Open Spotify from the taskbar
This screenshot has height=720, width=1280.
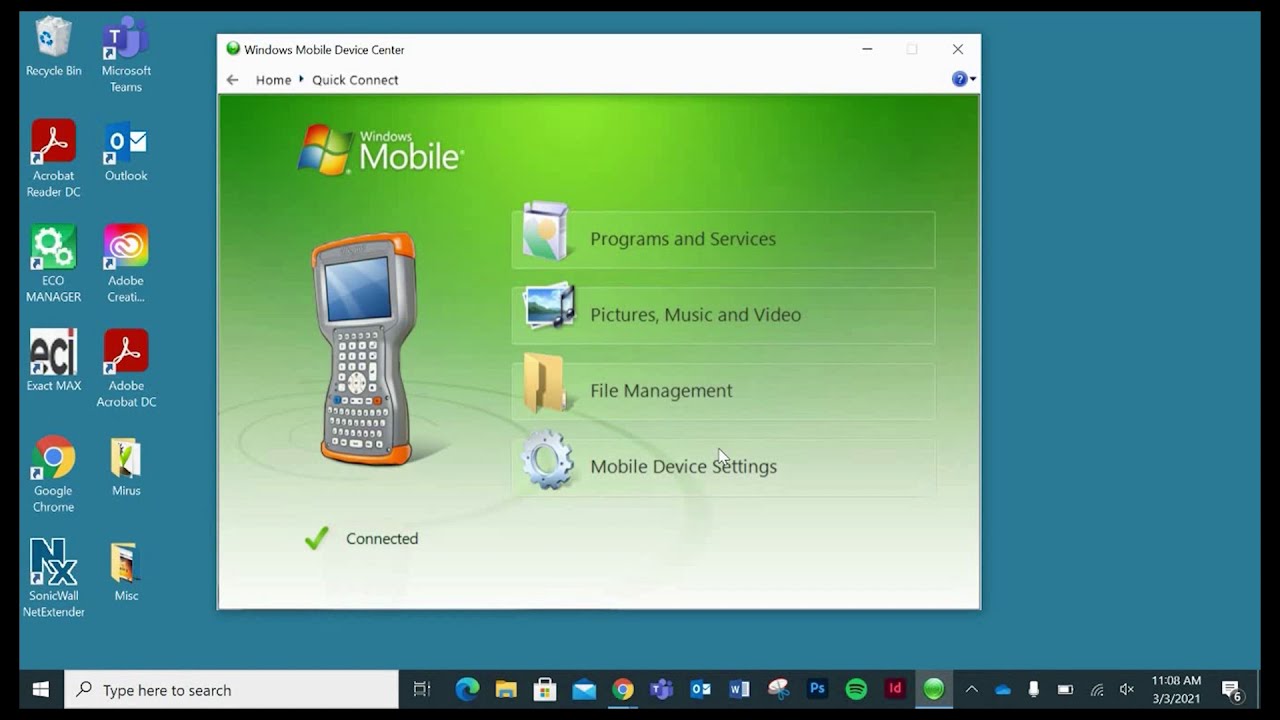tap(856, 689)
